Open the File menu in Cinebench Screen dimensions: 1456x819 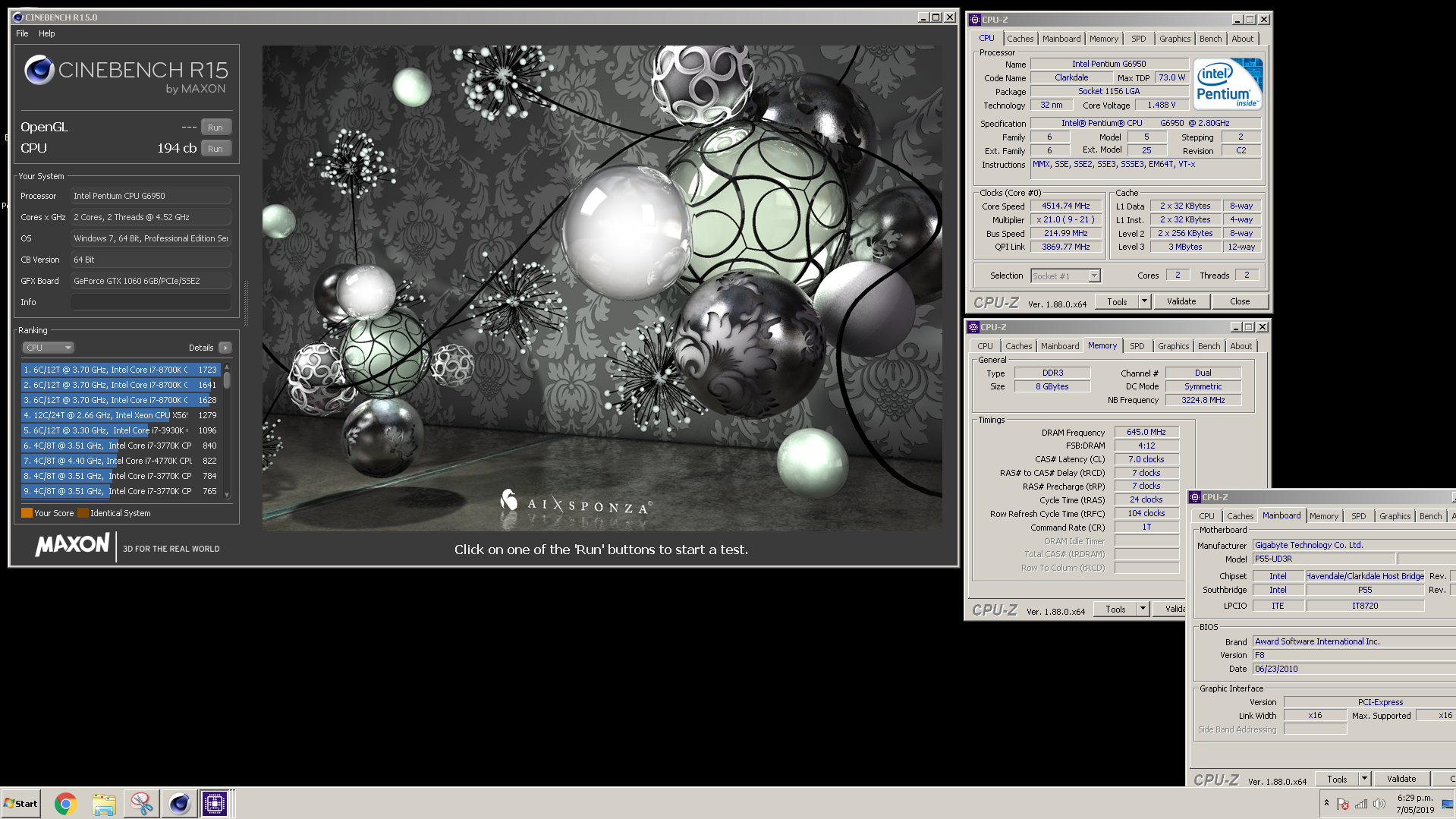[x=22, y=33]
